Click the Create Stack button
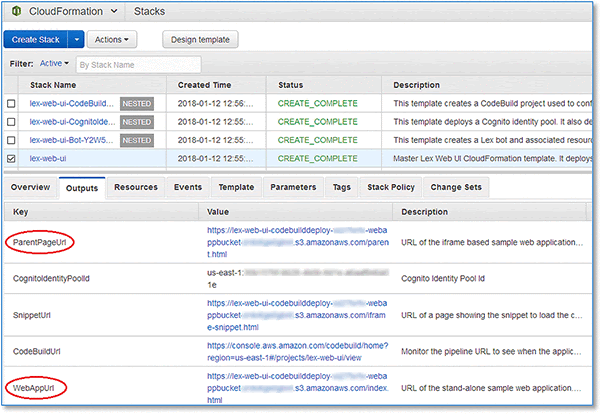The image size is (600, 415). (x=36, y=39)
